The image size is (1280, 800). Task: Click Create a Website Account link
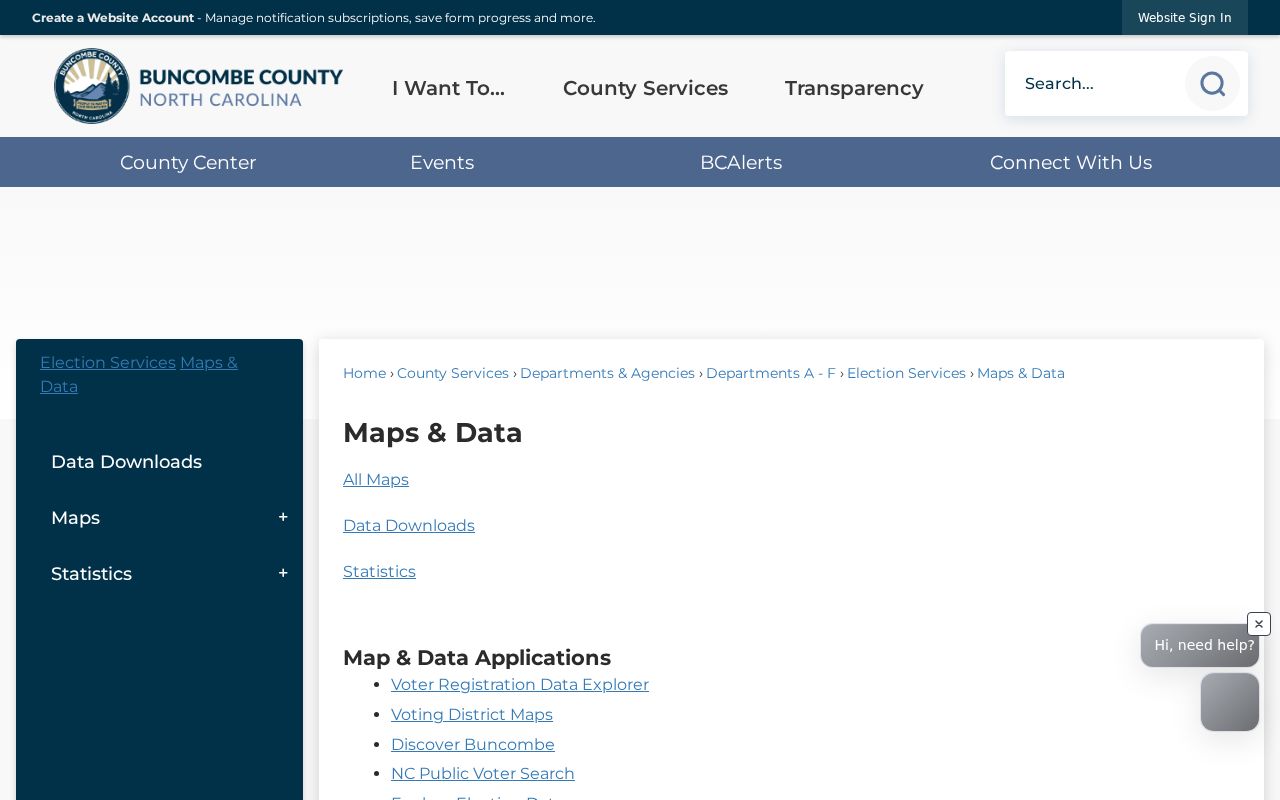pos(113,18)
